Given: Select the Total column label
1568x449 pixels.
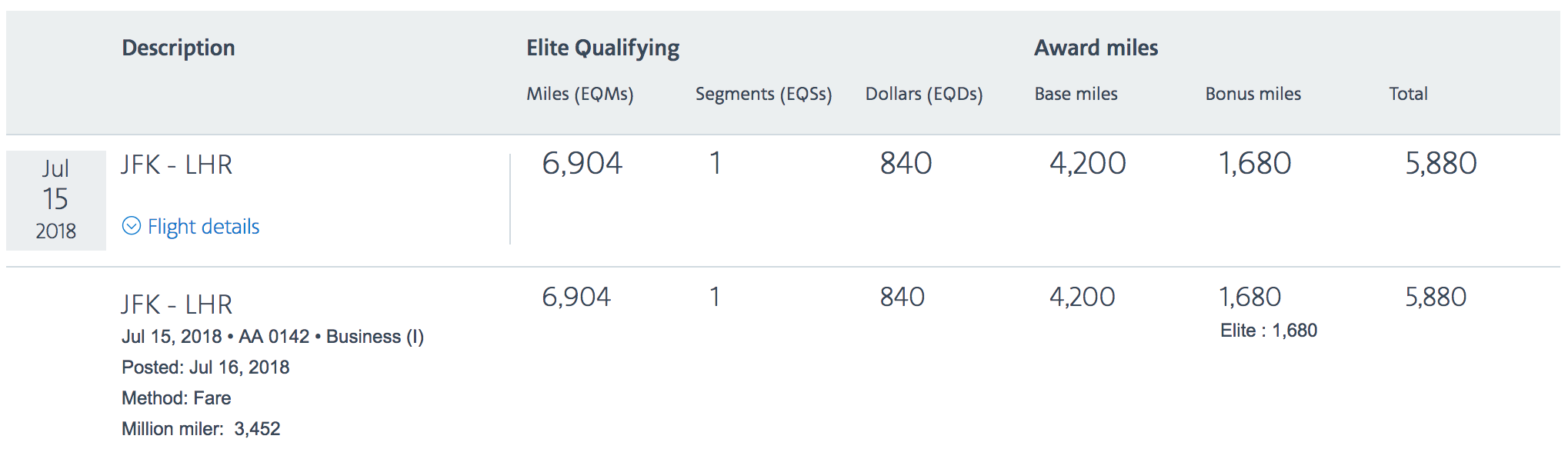Looking at the screenshot, I should click(x=1408, y=94).
